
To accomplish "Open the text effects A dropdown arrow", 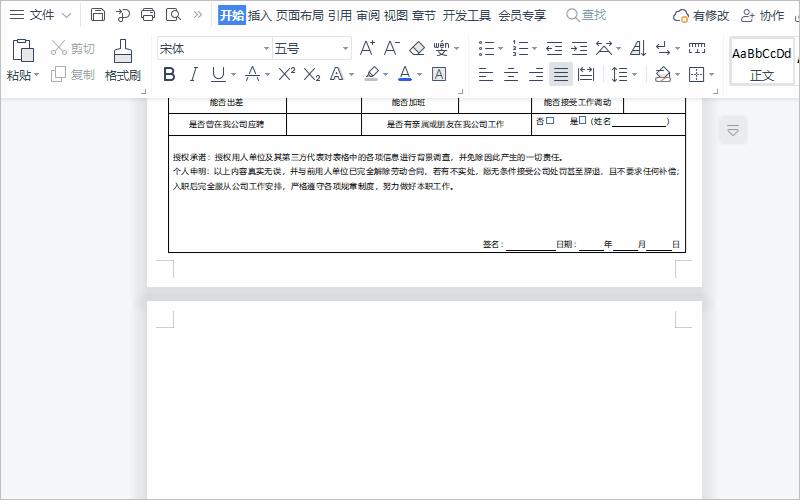I will [352, 74].
